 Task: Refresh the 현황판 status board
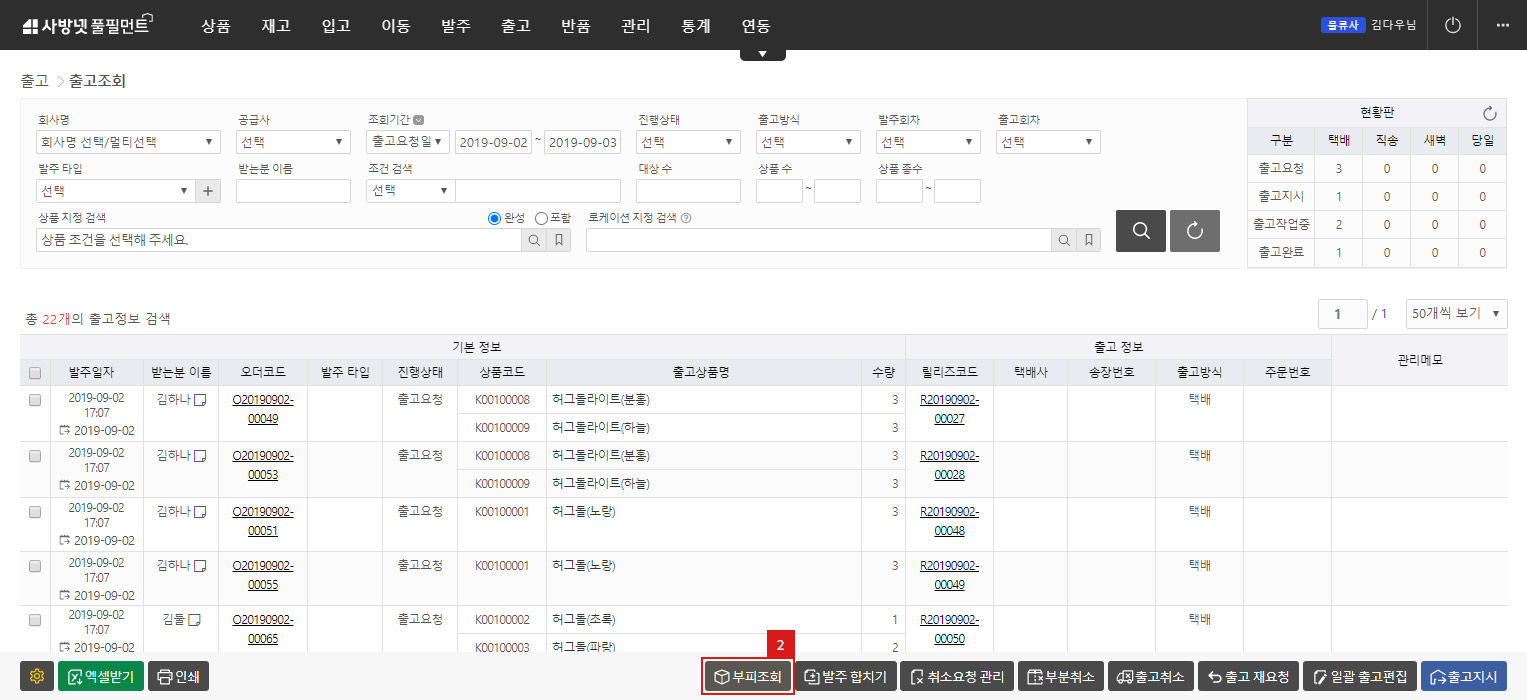click(x=1489, y=113)
